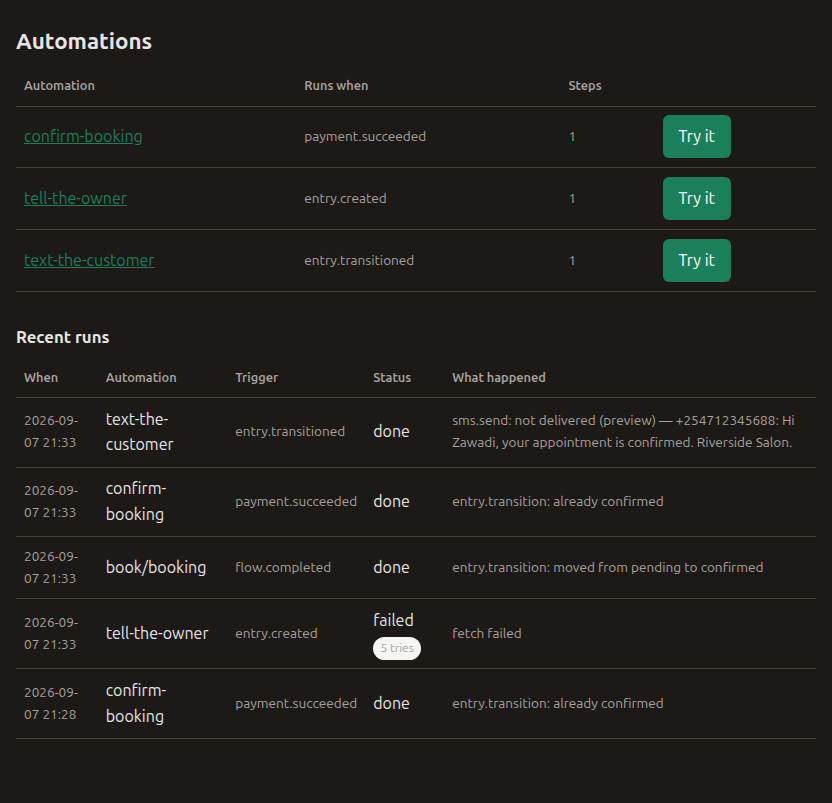This screenshot has width=832, height=803.
Task: Select the text-the-customer run name in Recent runs
Action: tap(140, 431)
